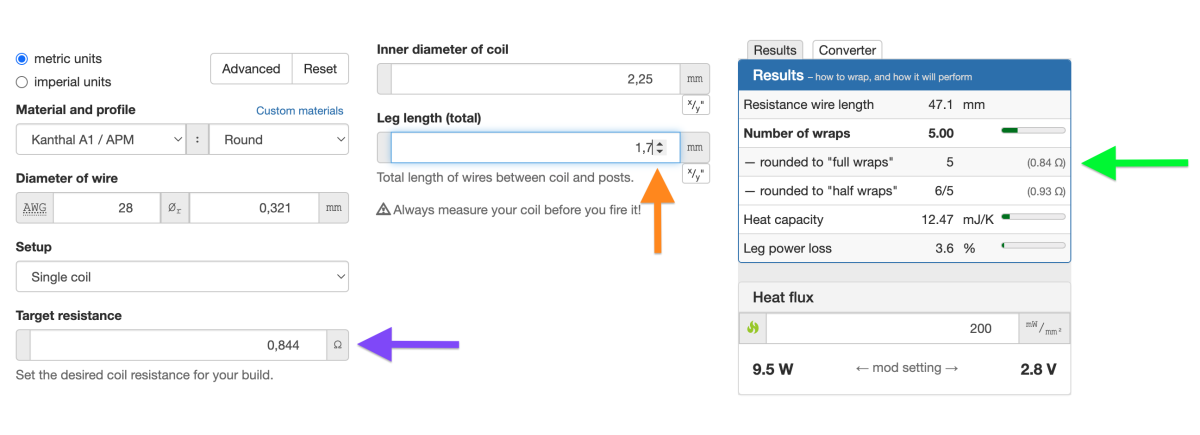Click the warning triangle icon
Viewport: 1200px width, 435px height.
pos(383,210)
